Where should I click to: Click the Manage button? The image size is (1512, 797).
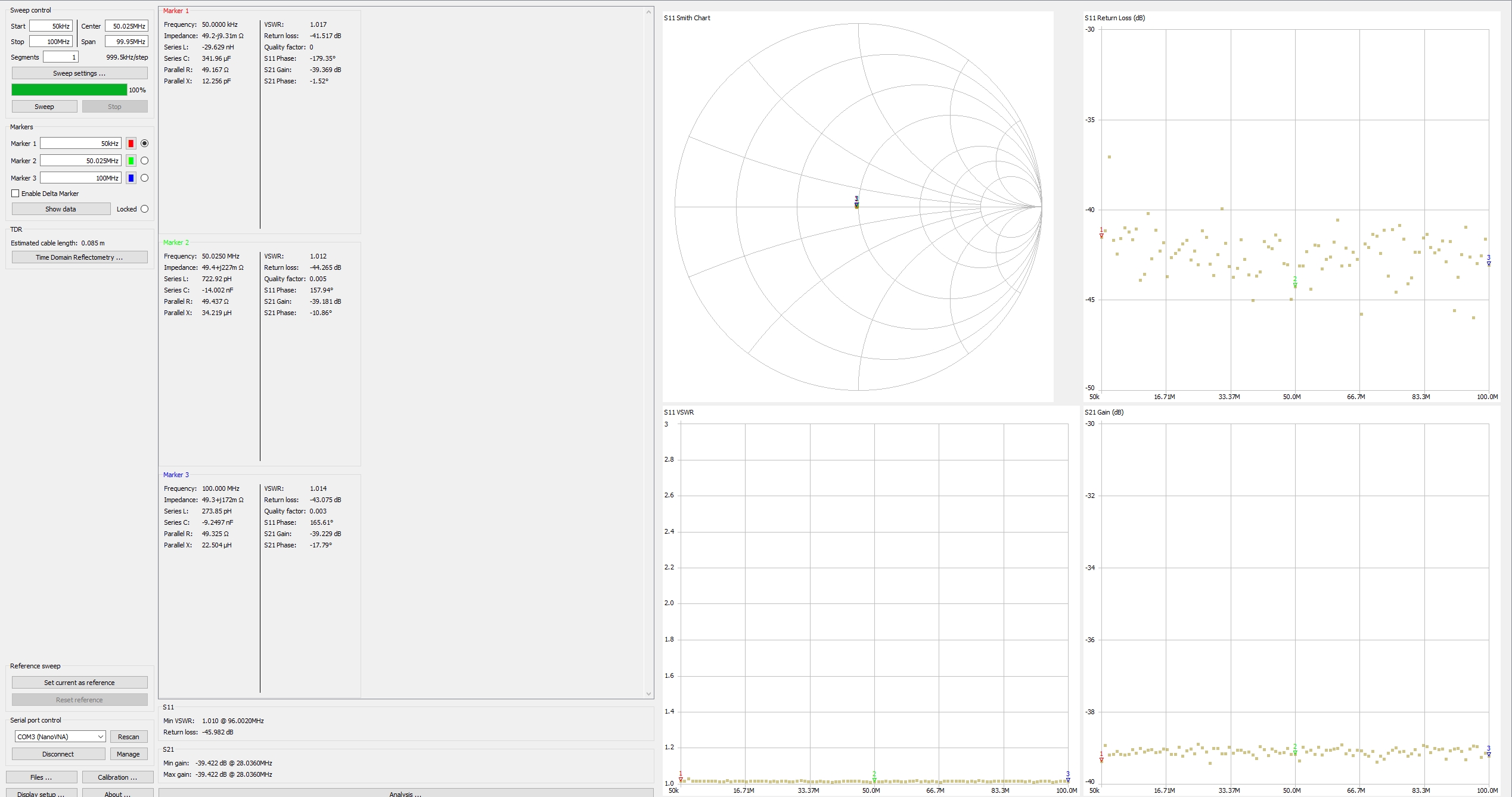point(128,754)
